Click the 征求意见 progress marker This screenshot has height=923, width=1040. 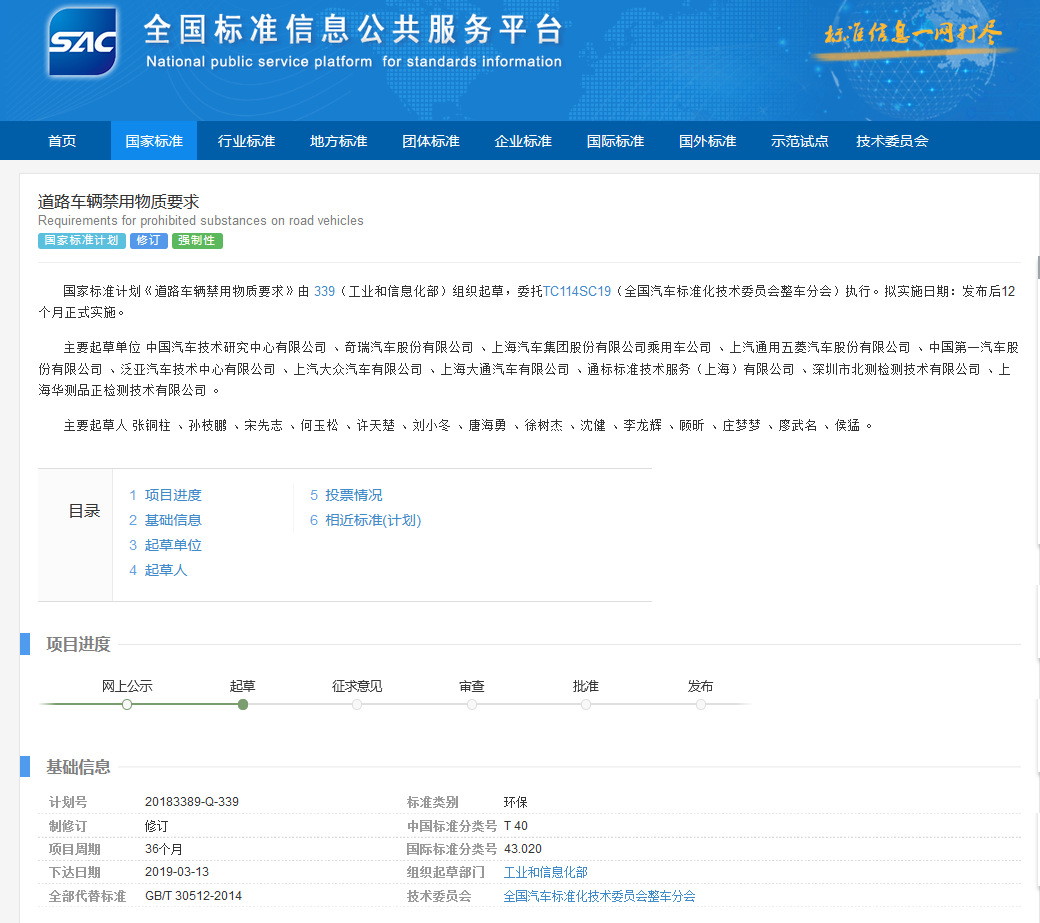[x=357, y=704]
